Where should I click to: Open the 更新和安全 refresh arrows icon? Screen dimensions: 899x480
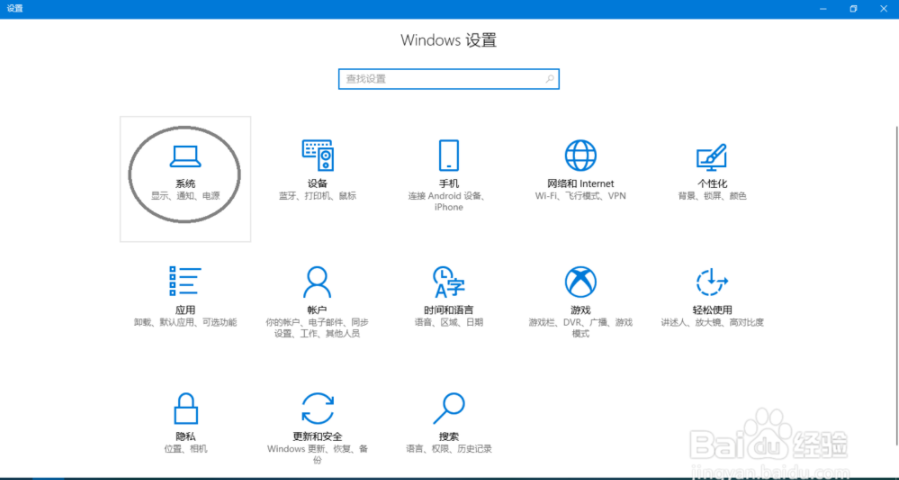(x=318, y=408)
